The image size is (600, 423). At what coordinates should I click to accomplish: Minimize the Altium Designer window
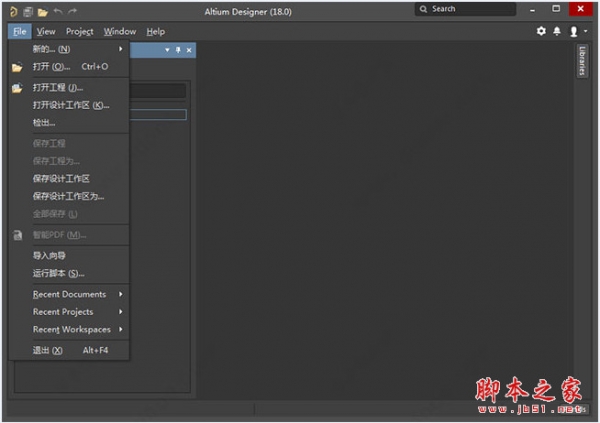[532, 10]
